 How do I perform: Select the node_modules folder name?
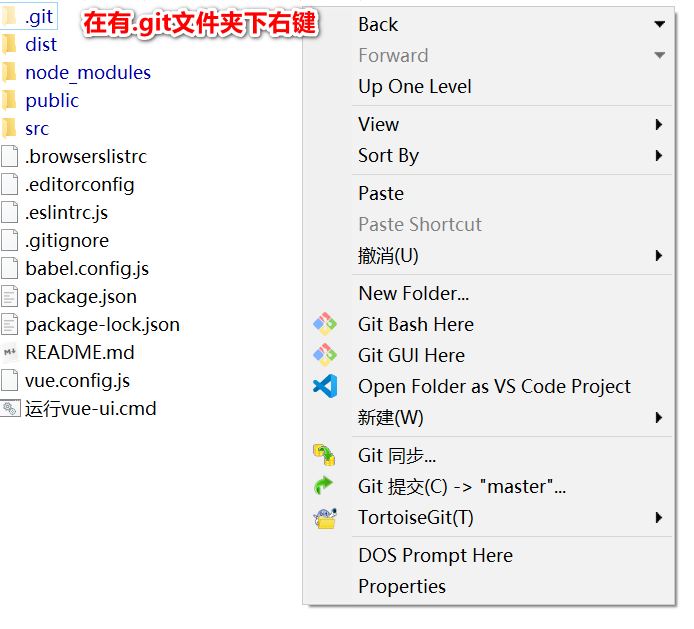(88, 73)
